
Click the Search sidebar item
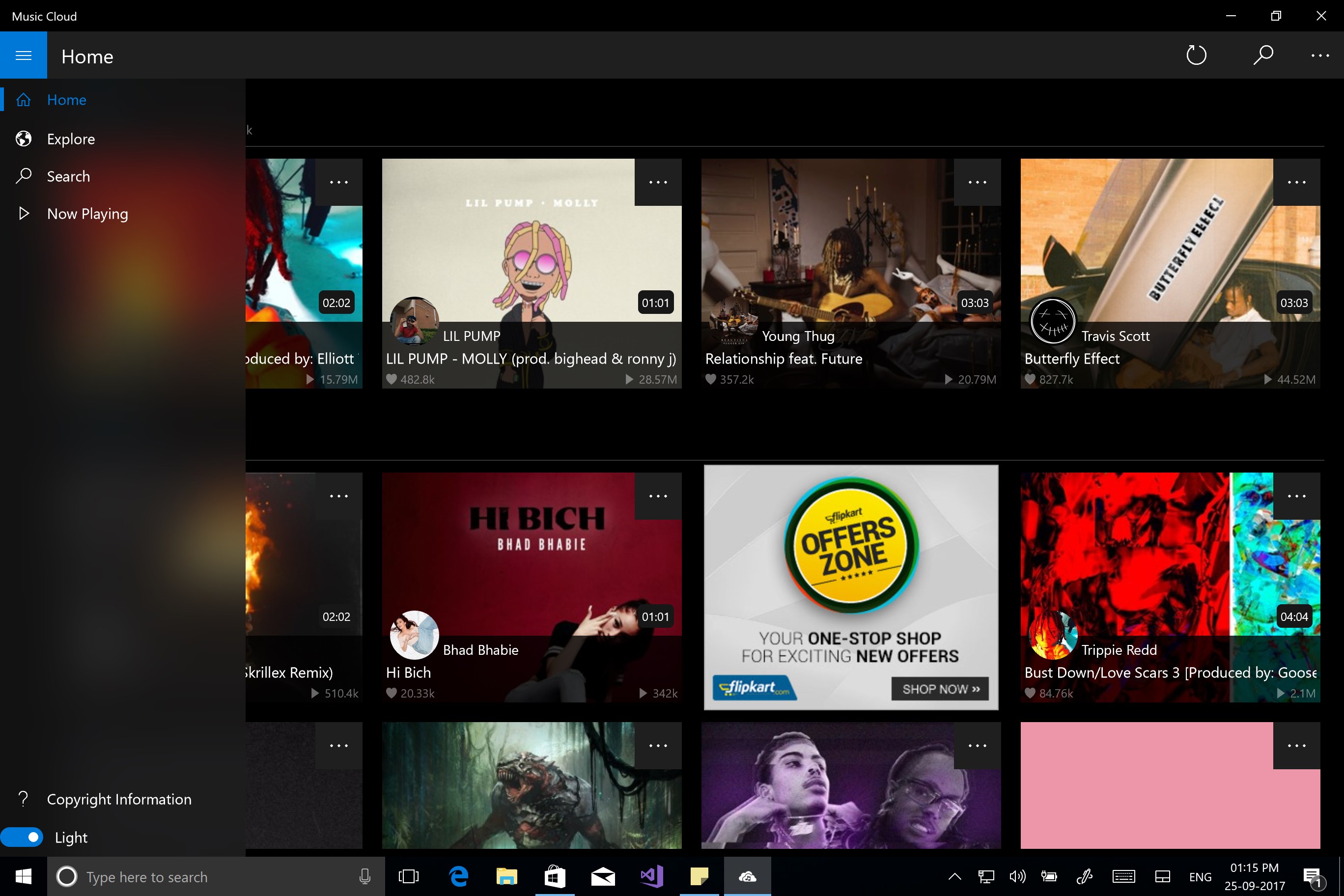point(68,176)
